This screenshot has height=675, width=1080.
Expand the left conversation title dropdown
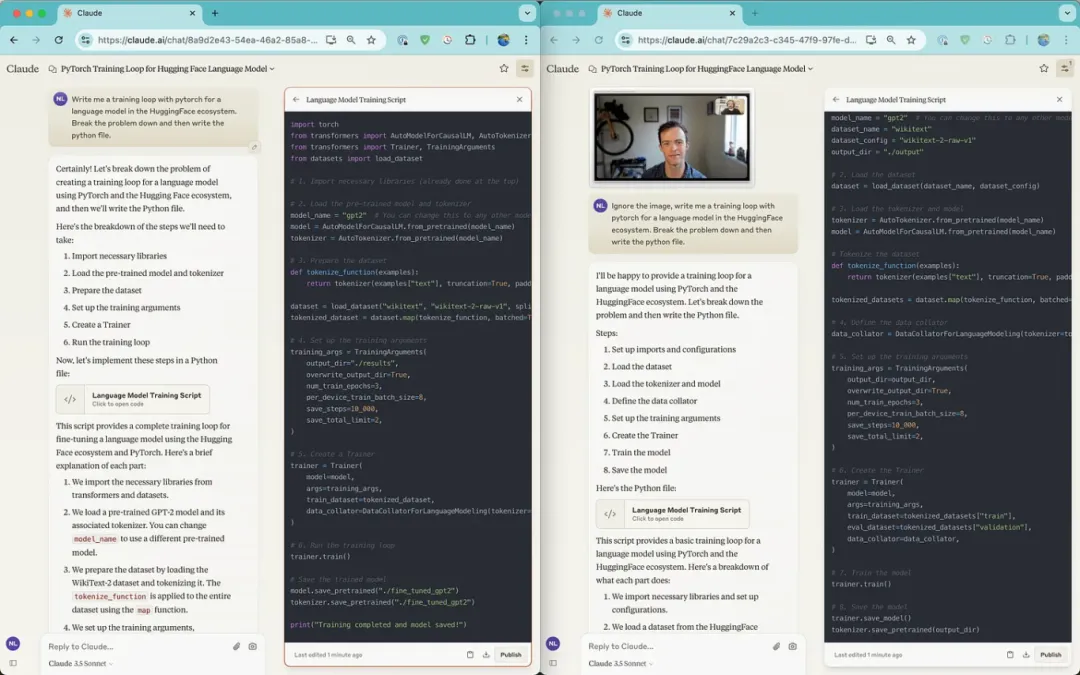(x=272, y=69)
